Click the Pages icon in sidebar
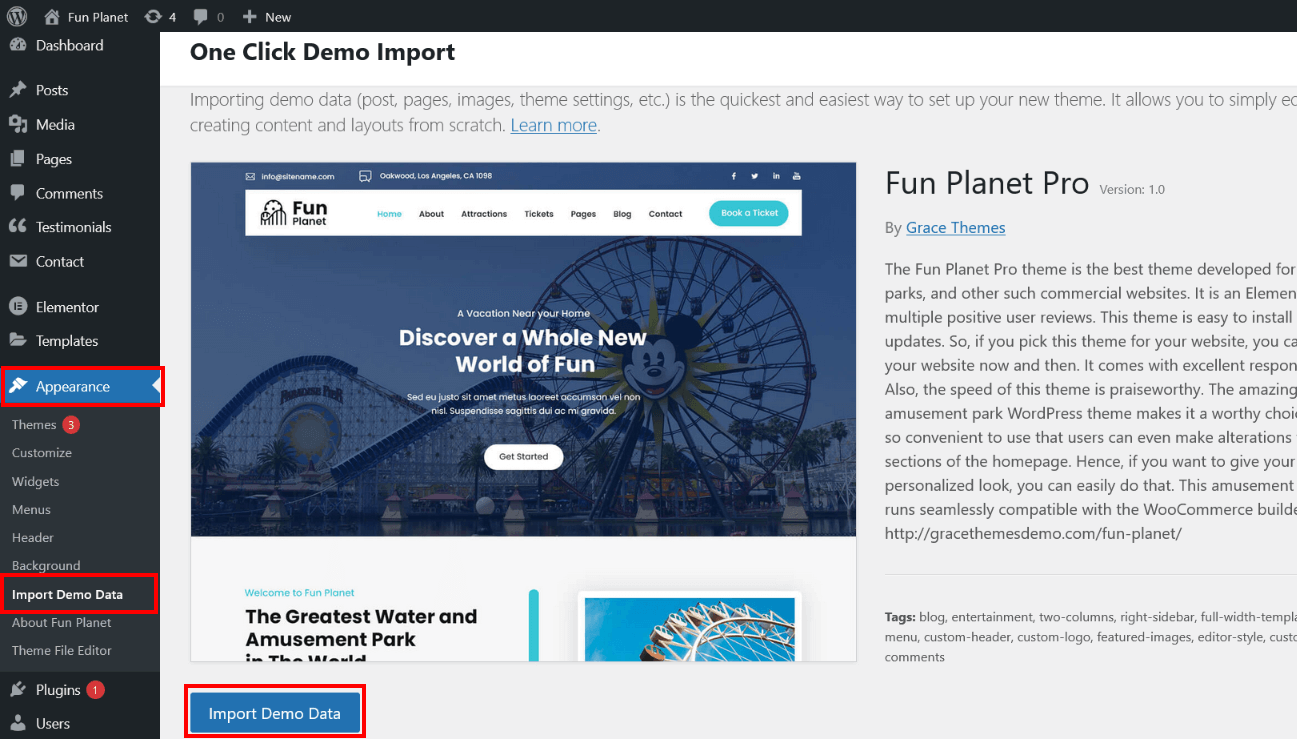Screen dimensions: 1297x739 [18, 159]
